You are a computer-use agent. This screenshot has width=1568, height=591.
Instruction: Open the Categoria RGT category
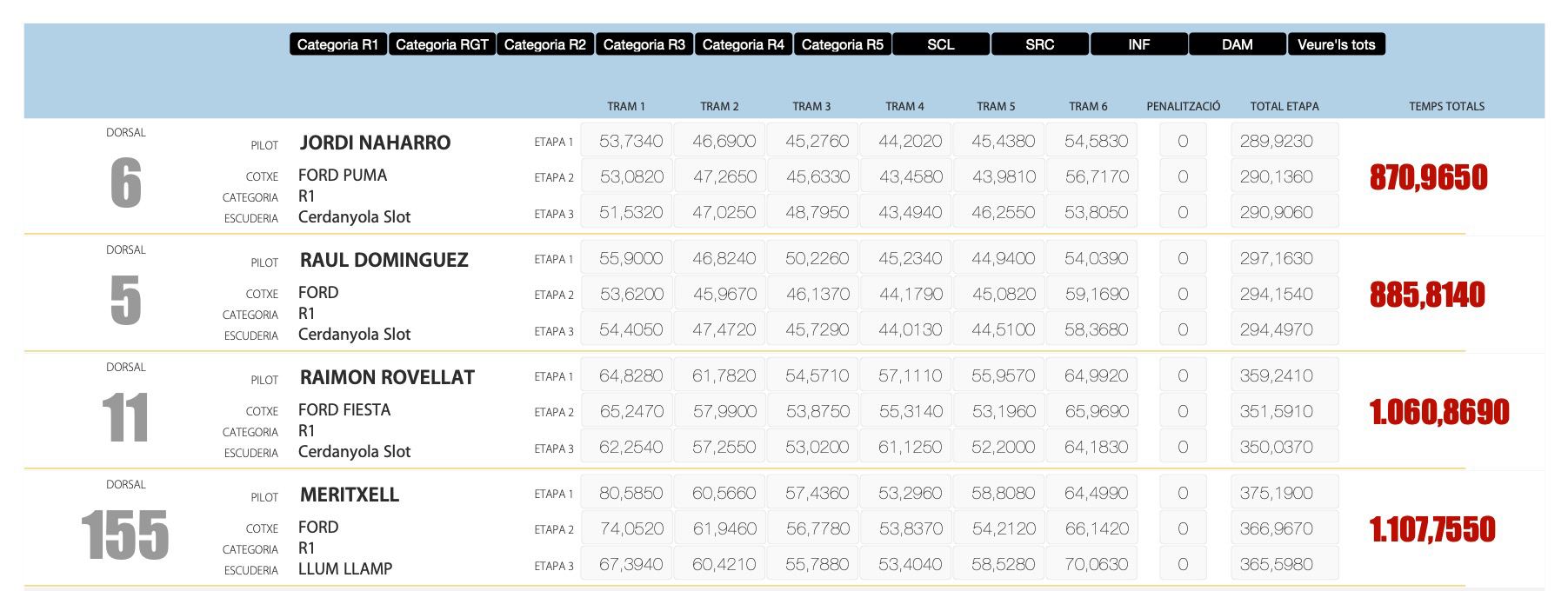(442, 44)
